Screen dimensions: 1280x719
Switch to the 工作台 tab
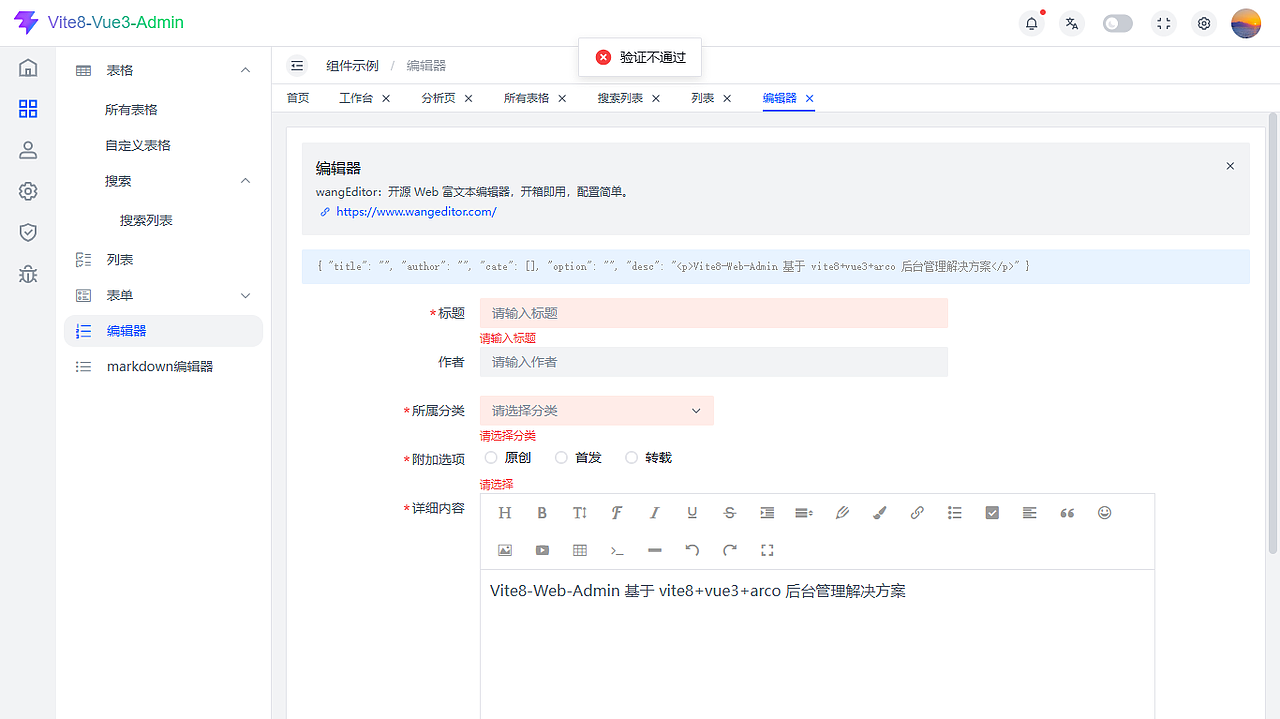point(356,98)
